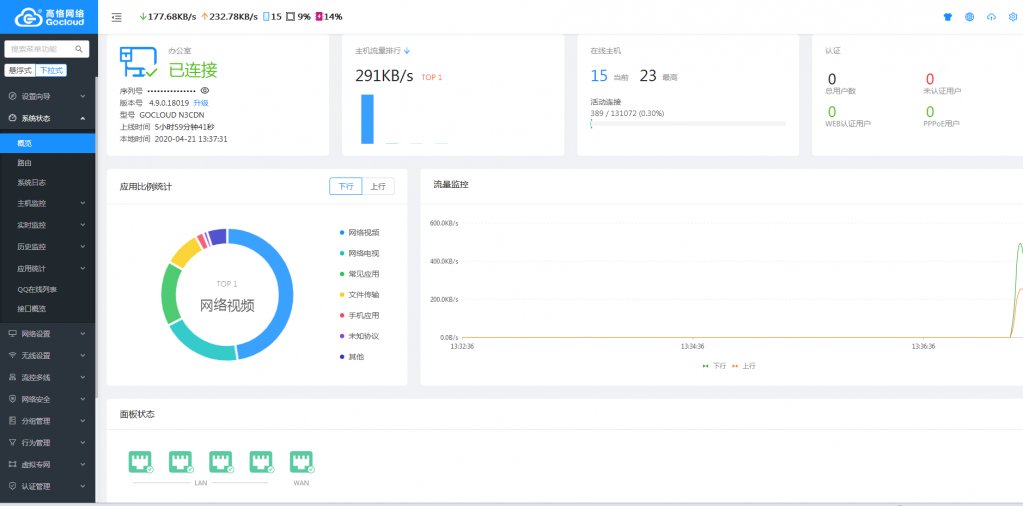The height and width of the screenshot is (506, 1023).
Task: Select the 悬浮式 menu mode
Action: (x=20, y=70)
